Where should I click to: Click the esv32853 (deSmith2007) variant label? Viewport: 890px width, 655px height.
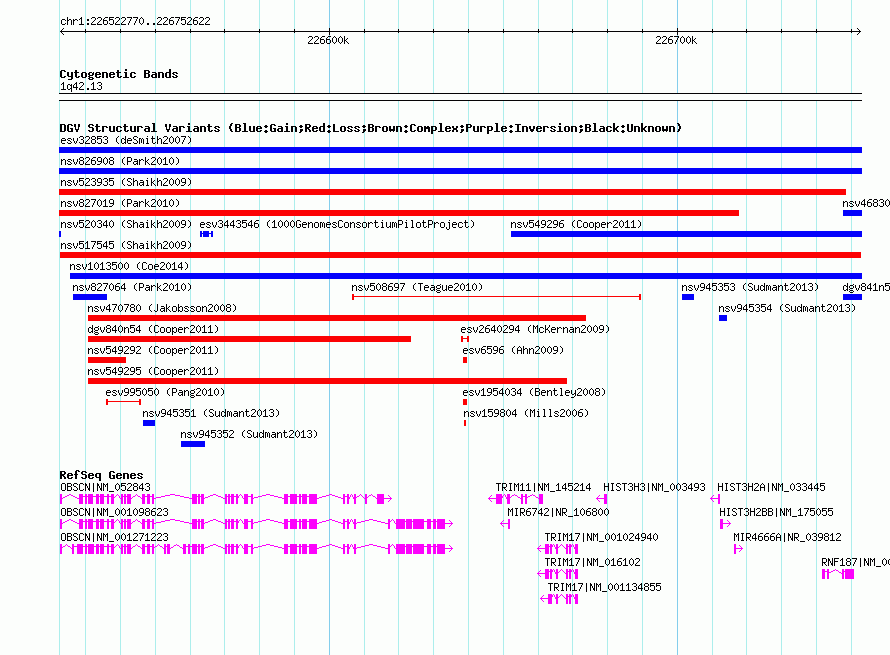126,140
